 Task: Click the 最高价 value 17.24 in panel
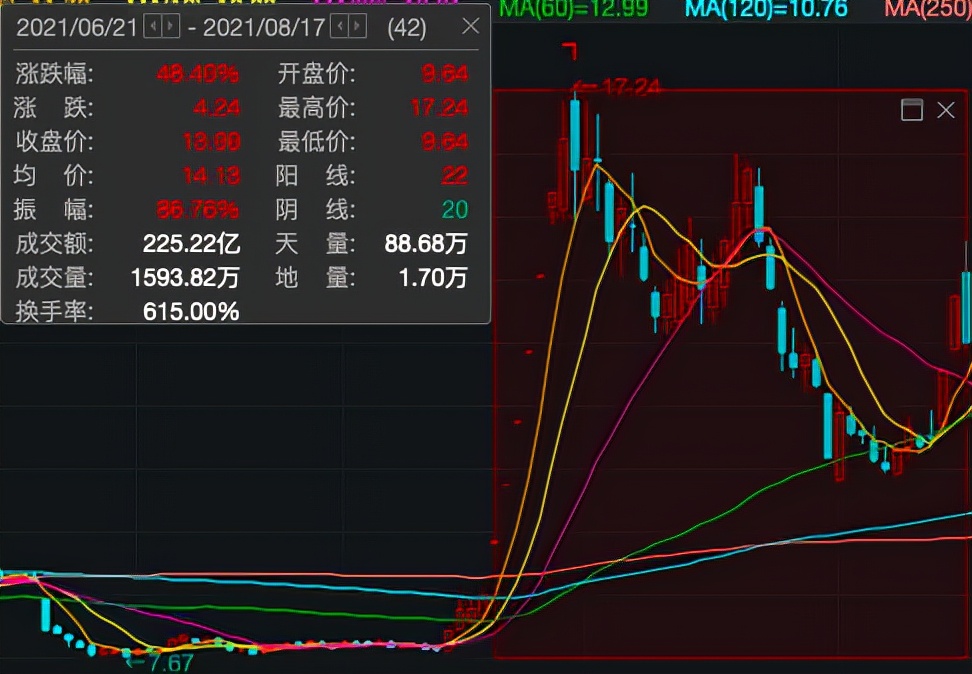(440, 108)
